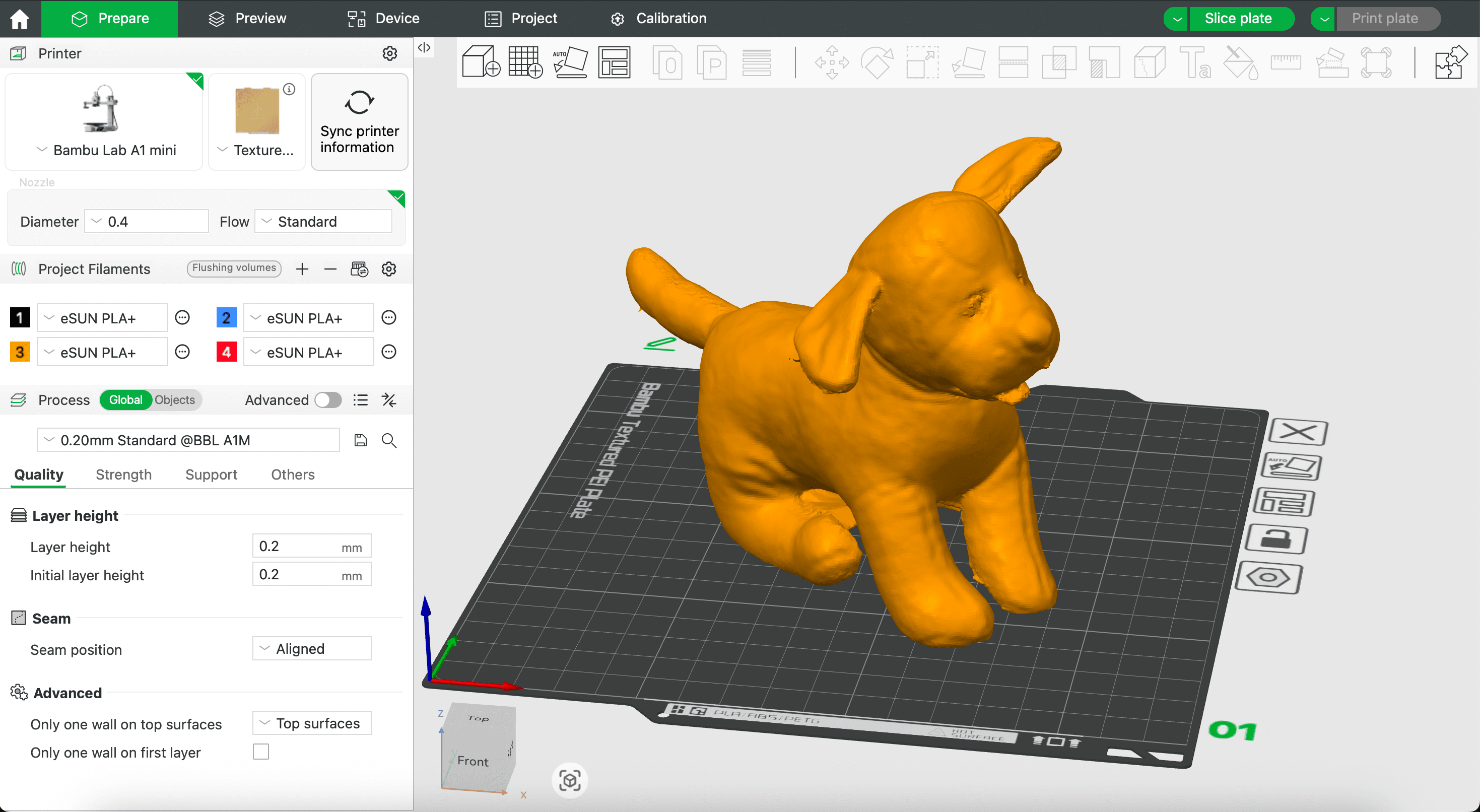The height and width of the screenshot is (812, 1480).
Task: Click the Add cube primitive icon
Action: [480, 61]
